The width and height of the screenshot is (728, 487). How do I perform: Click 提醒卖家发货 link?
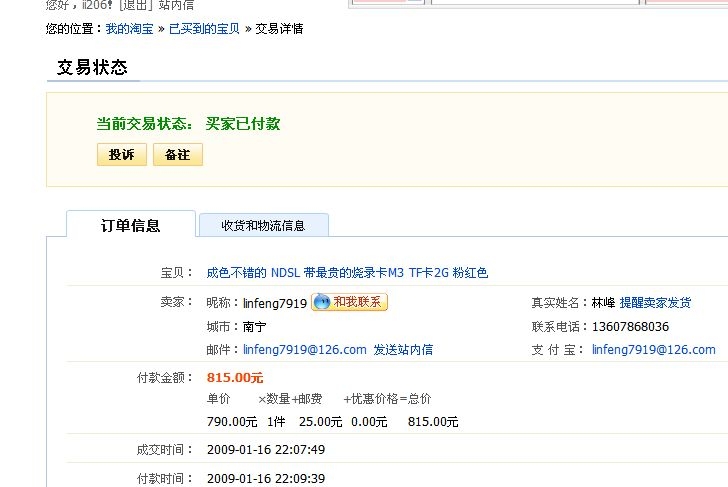(x=655, y=303)
